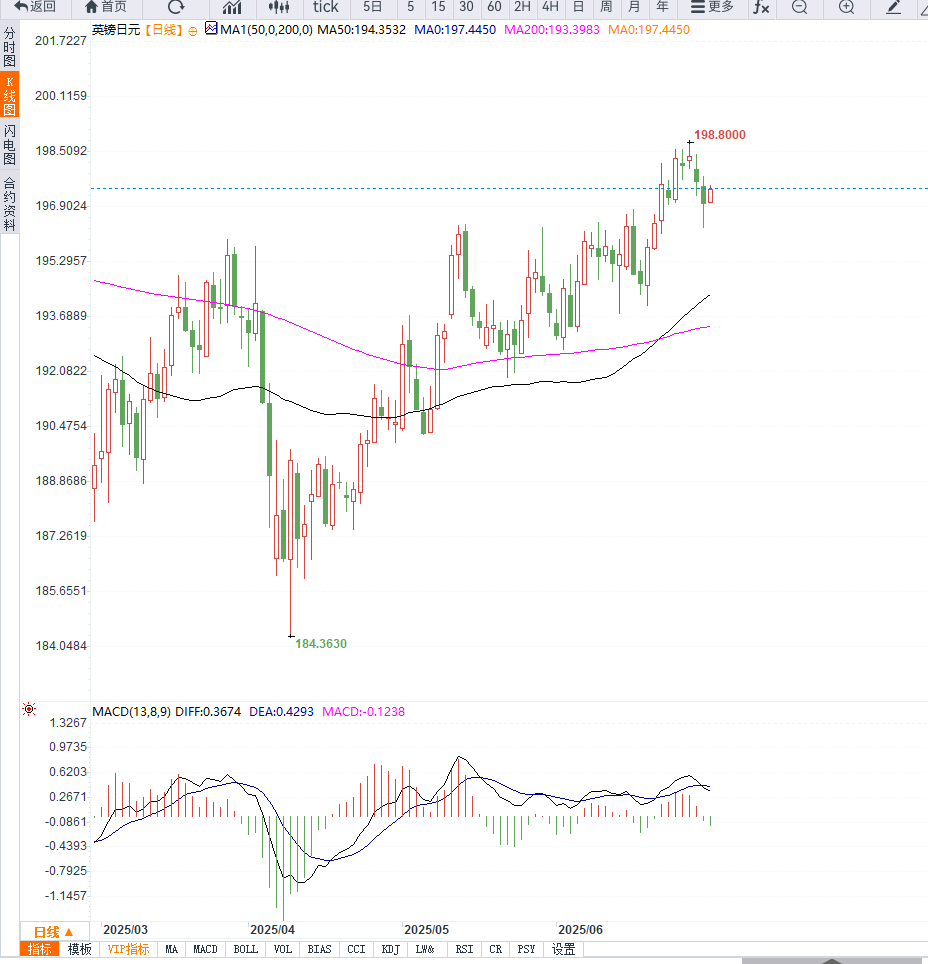Select the 模板 tab at bottom

79,949
